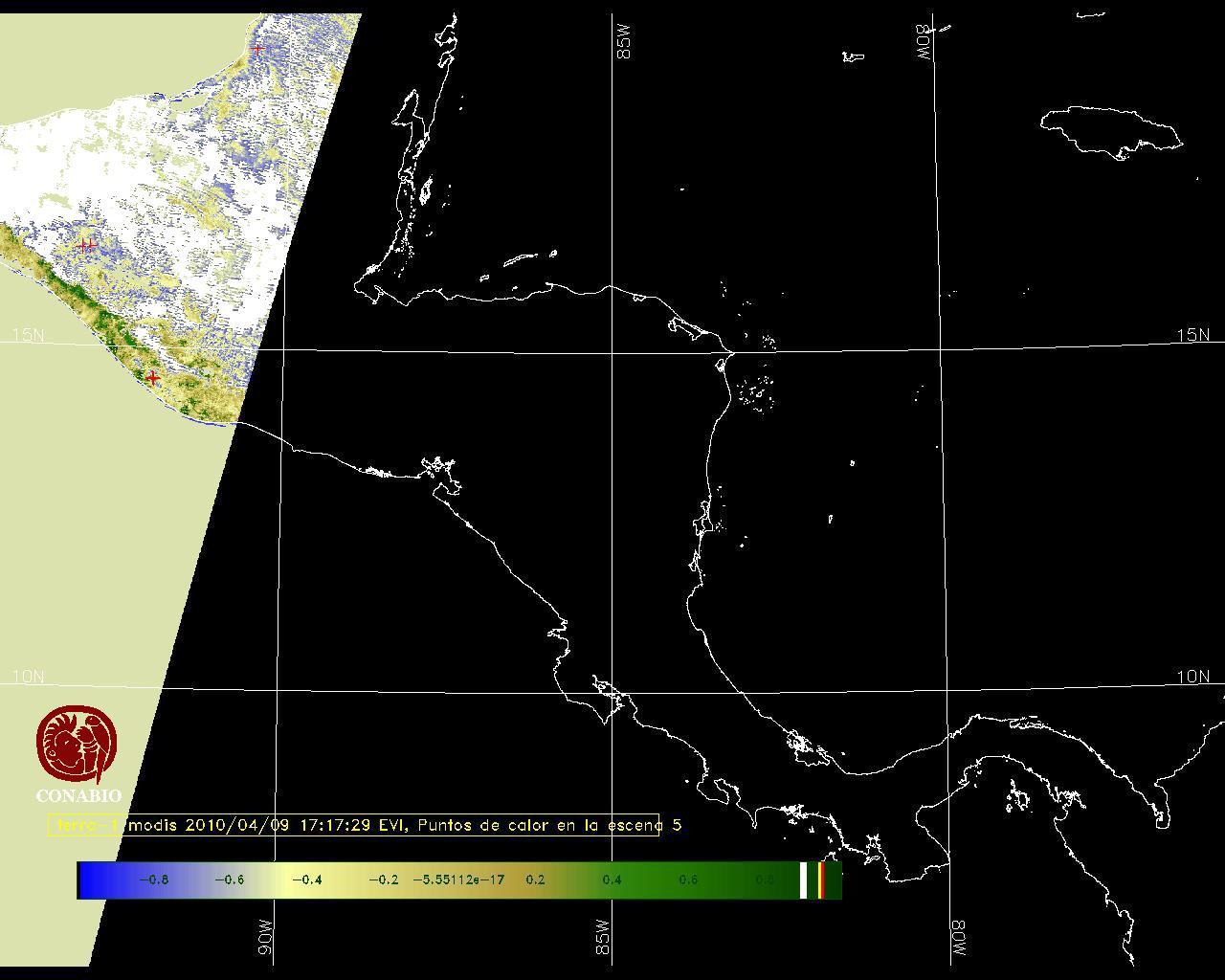Click the 0.4 value on the color scale
The image size is (1225, 980).
point(612,880)
